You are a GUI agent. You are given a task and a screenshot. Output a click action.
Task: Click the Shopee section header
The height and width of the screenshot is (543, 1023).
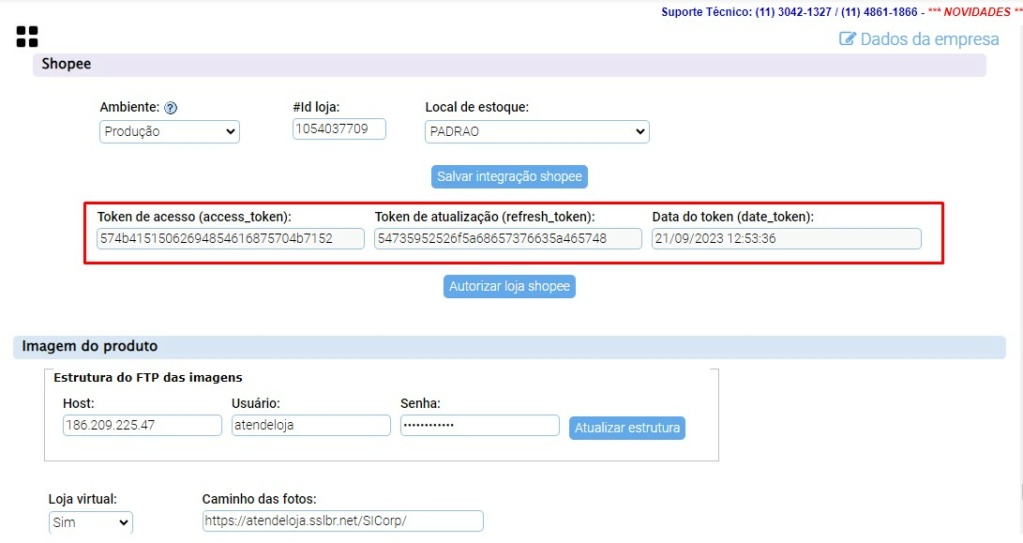(510, 64)
